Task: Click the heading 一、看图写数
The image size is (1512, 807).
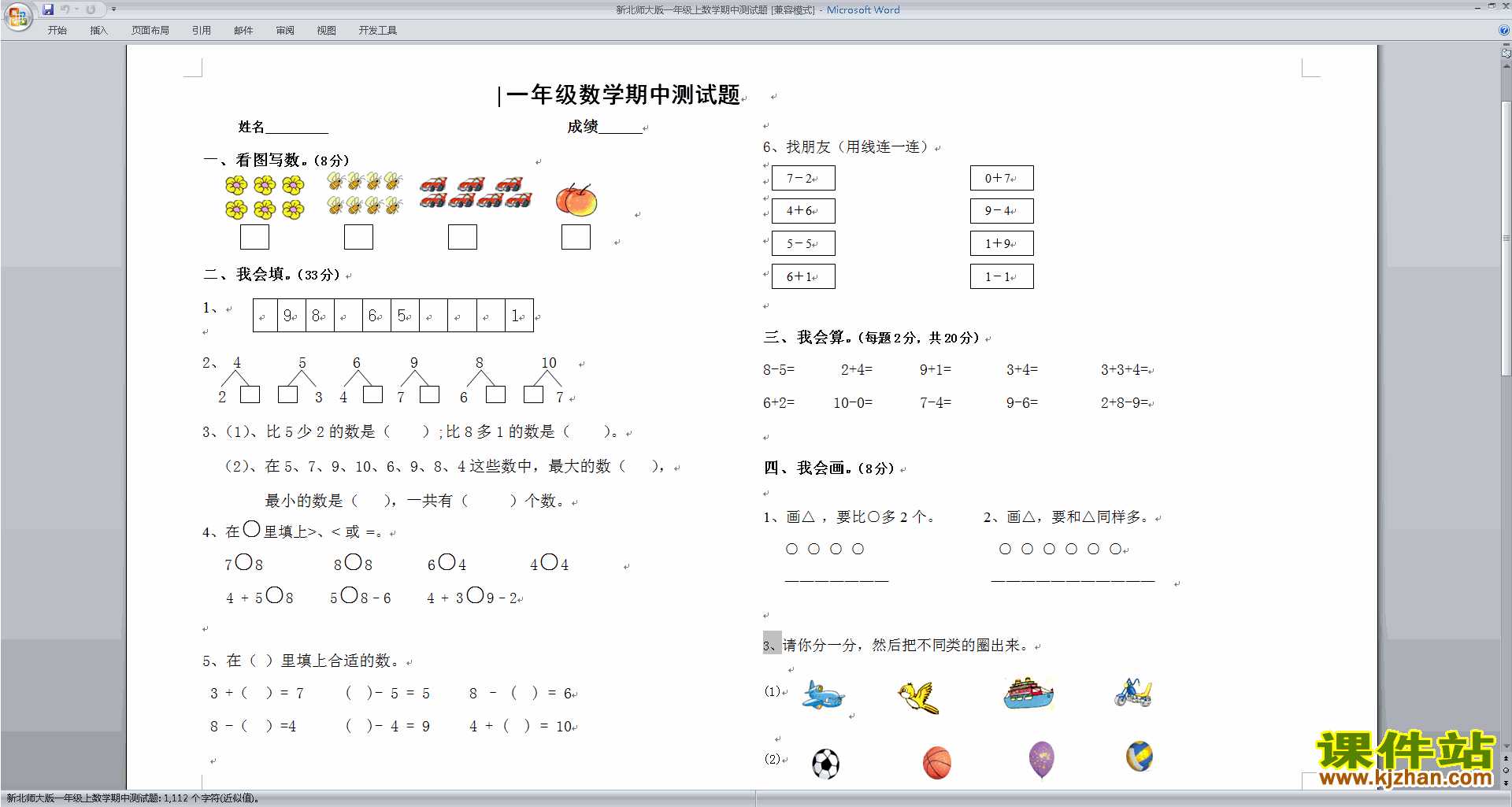Action: pos(277,160)
